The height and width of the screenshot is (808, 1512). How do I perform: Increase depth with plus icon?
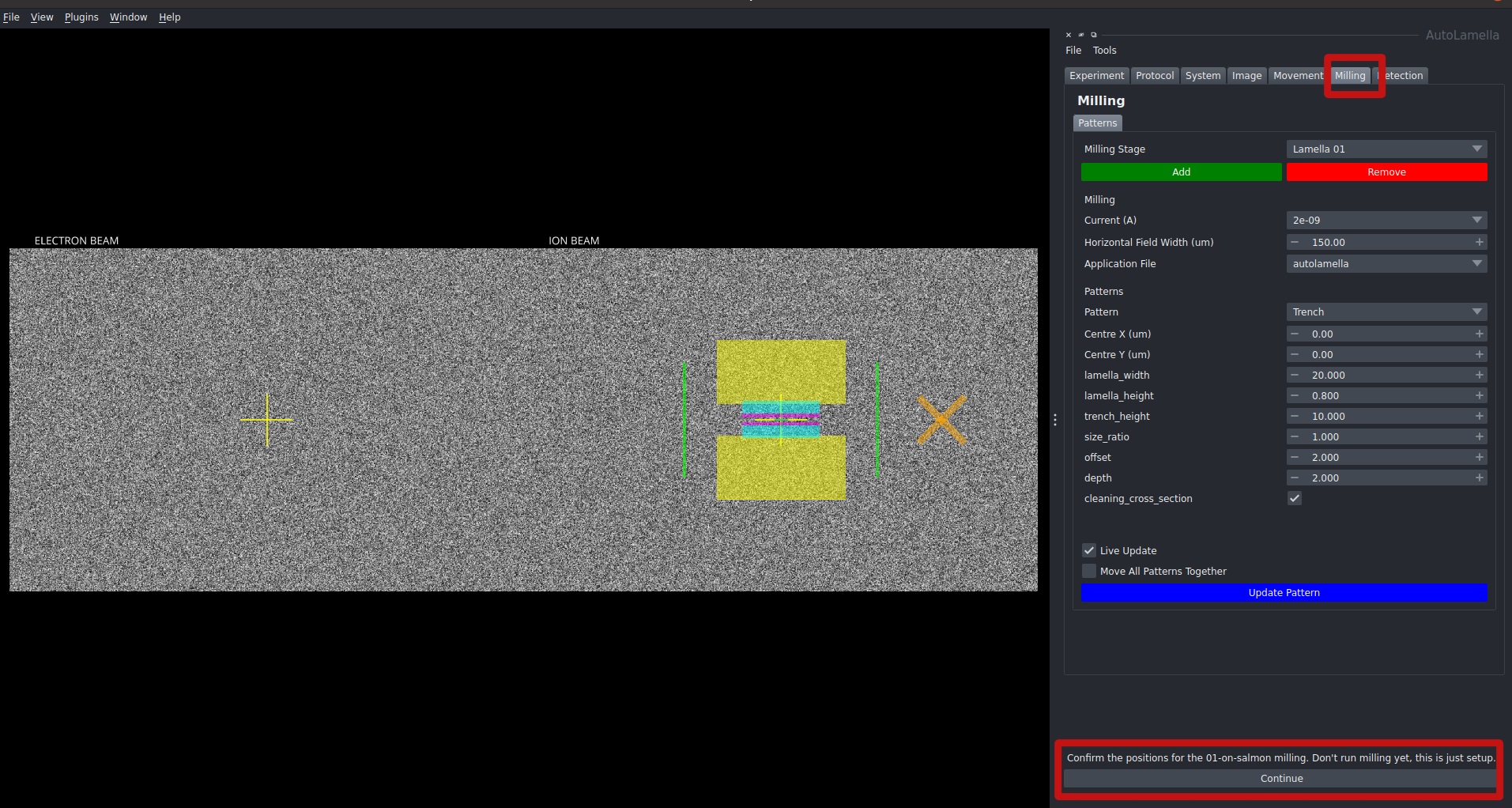click(1479, 478)
